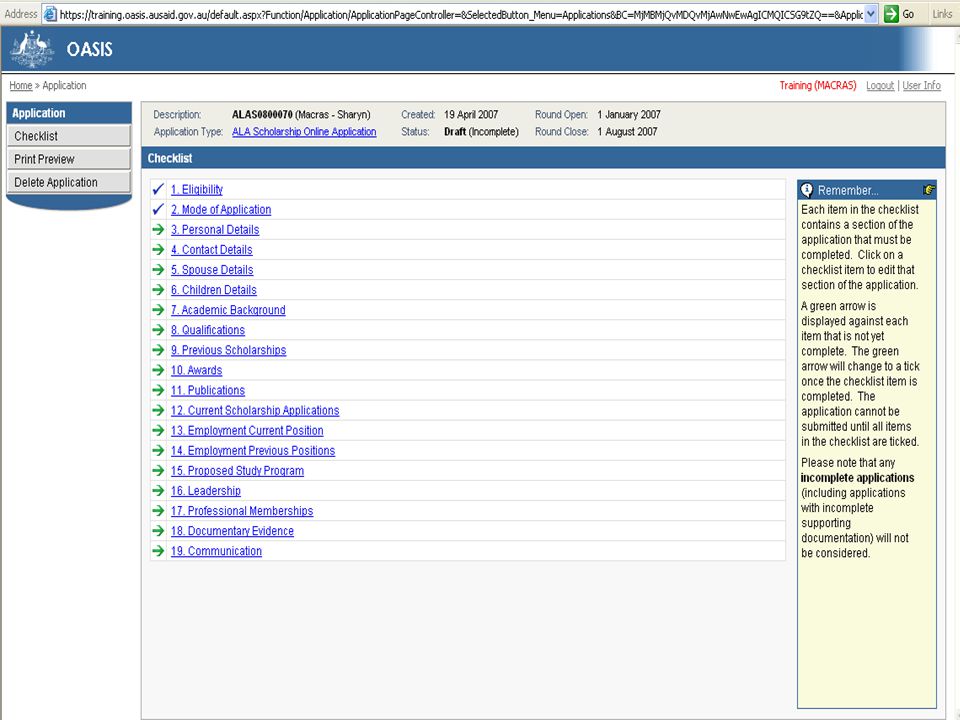Open the User Info link
This screenshot has height=720, width=960.
tap(921, 85)
